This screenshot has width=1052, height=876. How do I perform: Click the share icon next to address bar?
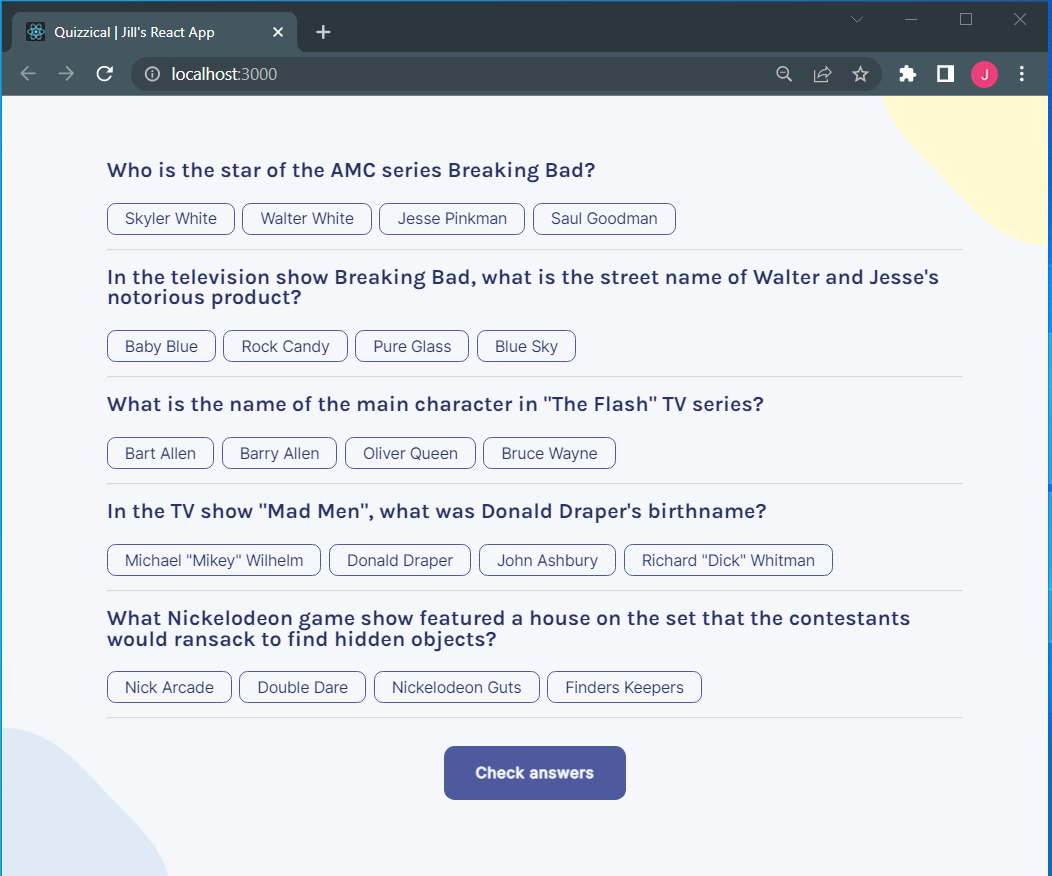pyautogui.click(x=822, y=73)
